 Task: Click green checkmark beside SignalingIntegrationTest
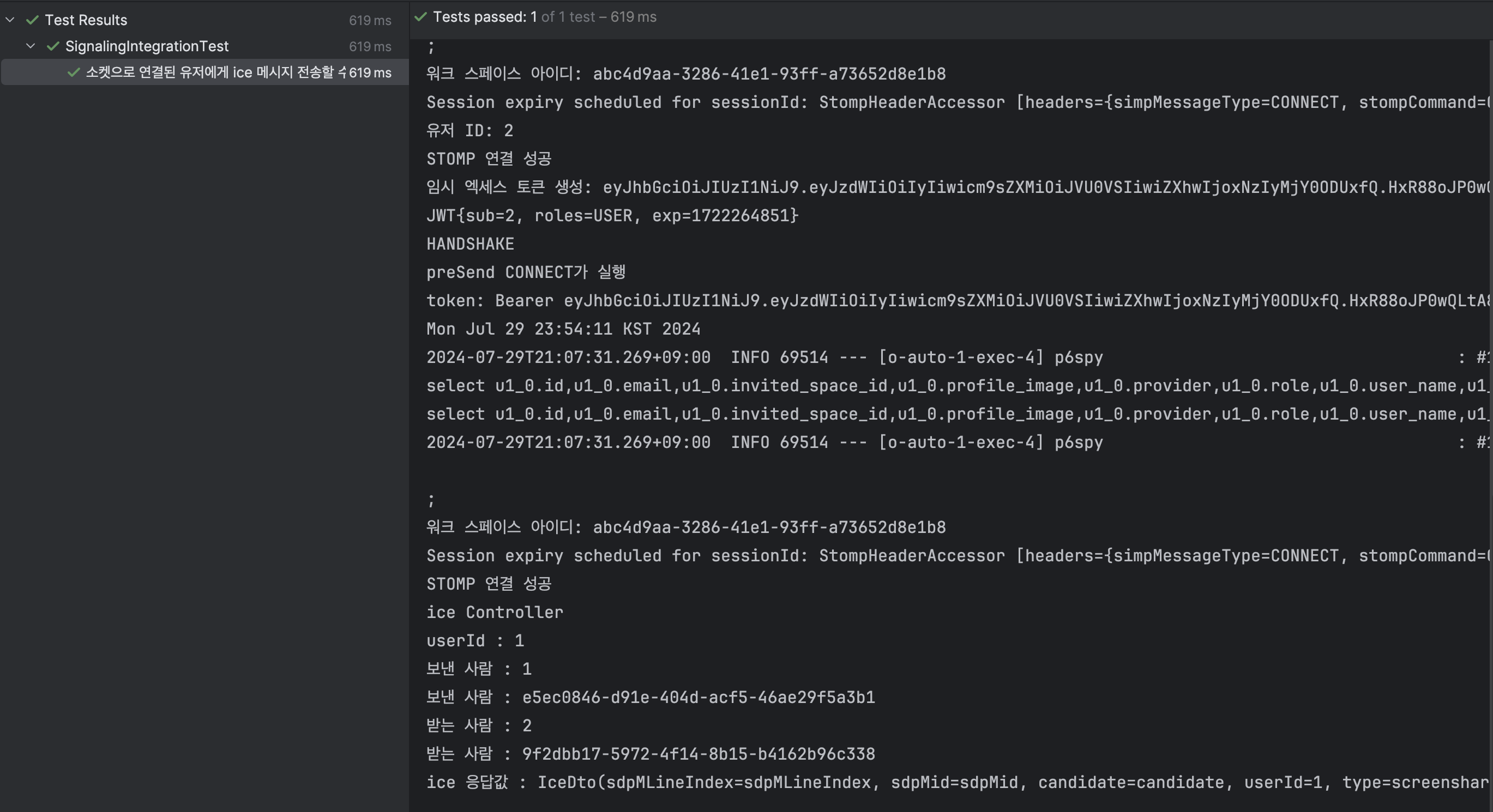53,46
